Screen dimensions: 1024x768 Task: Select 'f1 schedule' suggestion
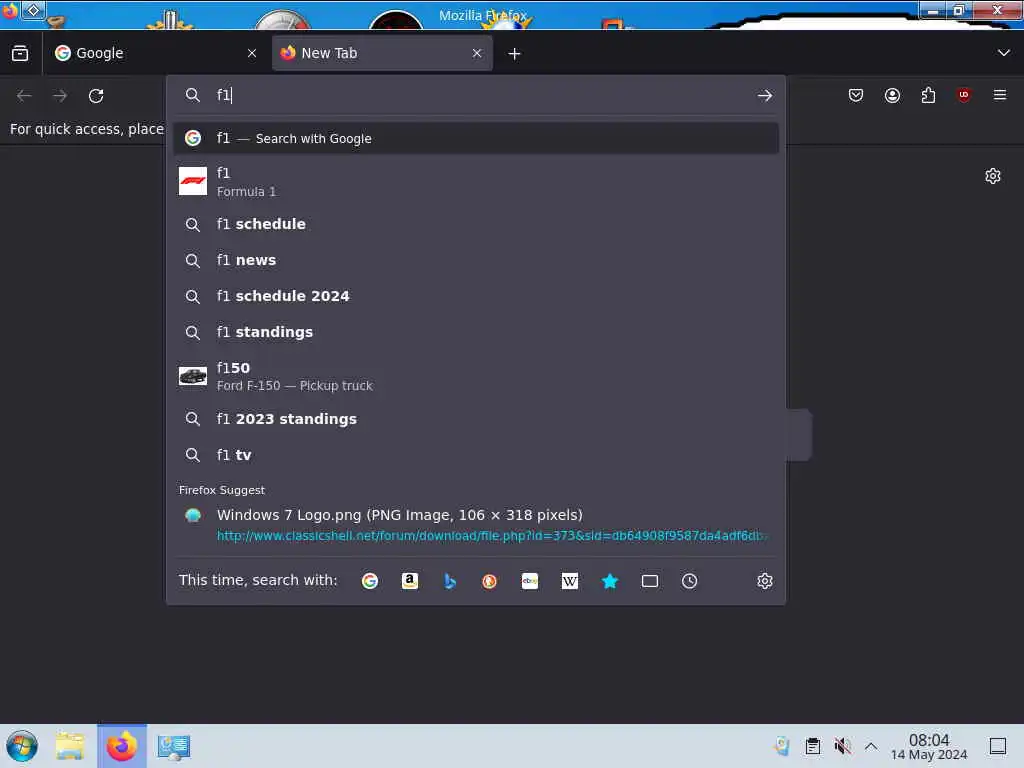click(x=476, y=224)
